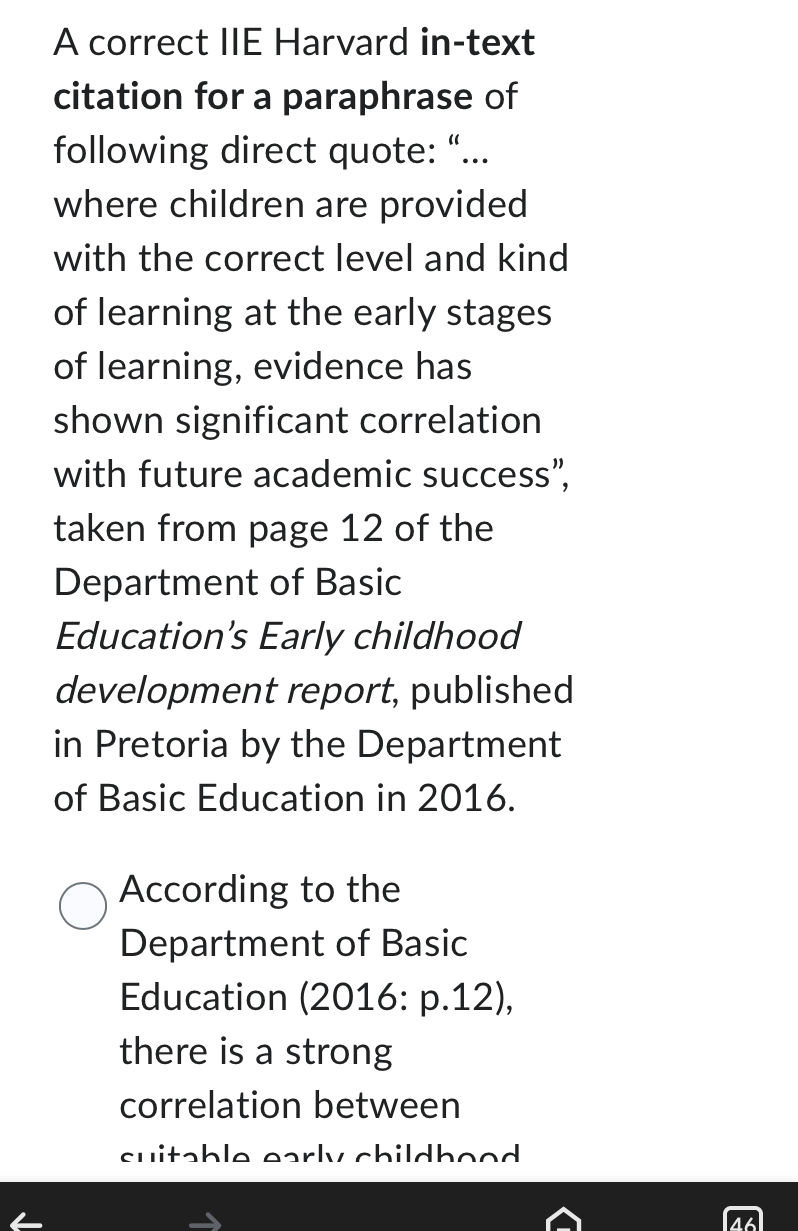Screen dimensions: 798x1231
Task: Tap 'correlation between' in the answer text
Action: point(290,1104)
